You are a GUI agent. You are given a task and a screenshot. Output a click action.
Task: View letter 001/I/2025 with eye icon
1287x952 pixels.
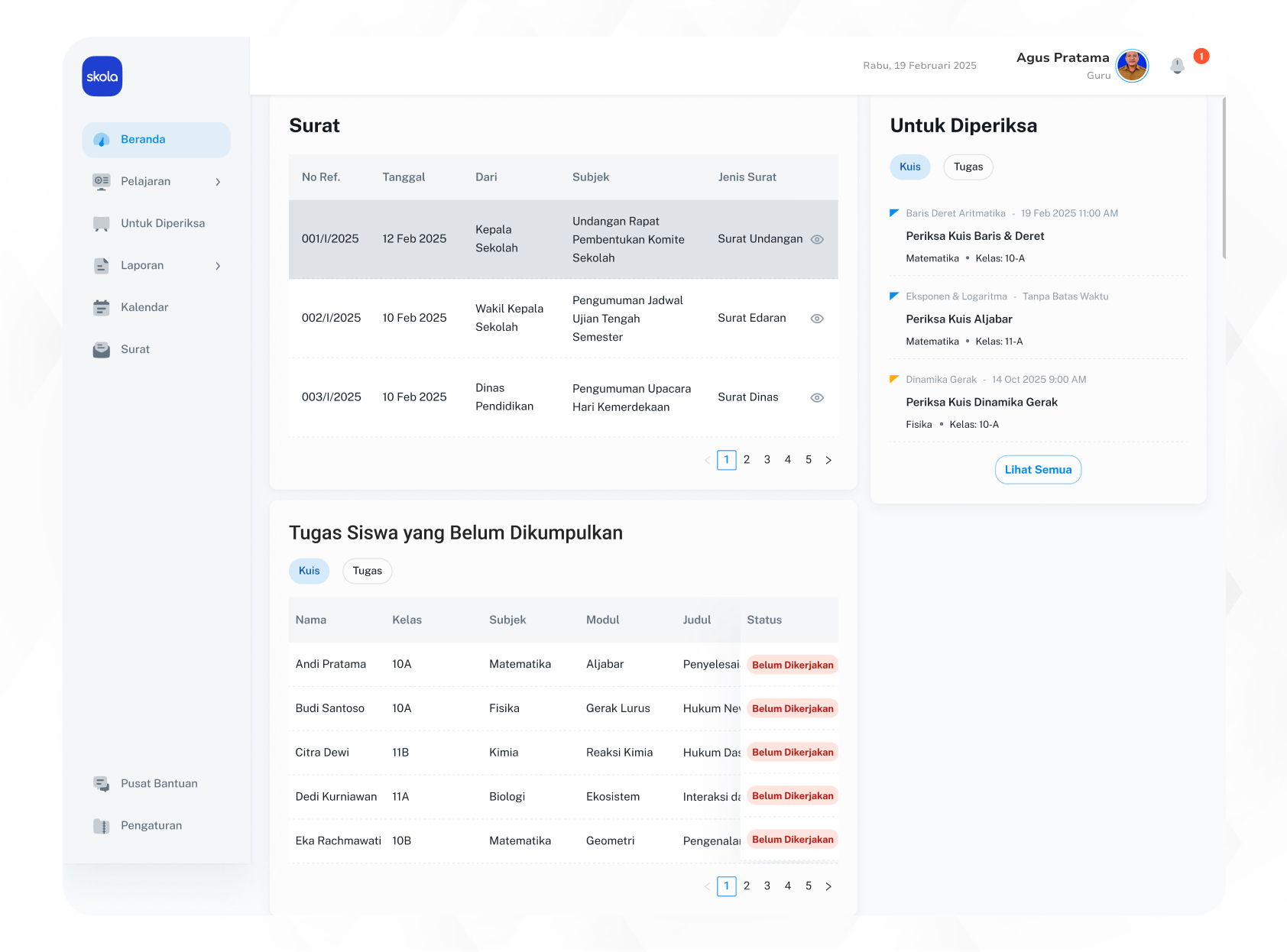(817, 239)
